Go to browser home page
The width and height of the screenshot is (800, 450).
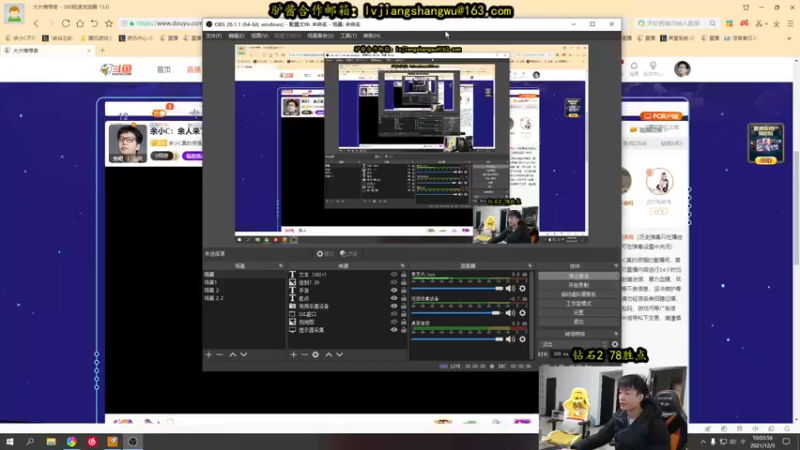80,23
